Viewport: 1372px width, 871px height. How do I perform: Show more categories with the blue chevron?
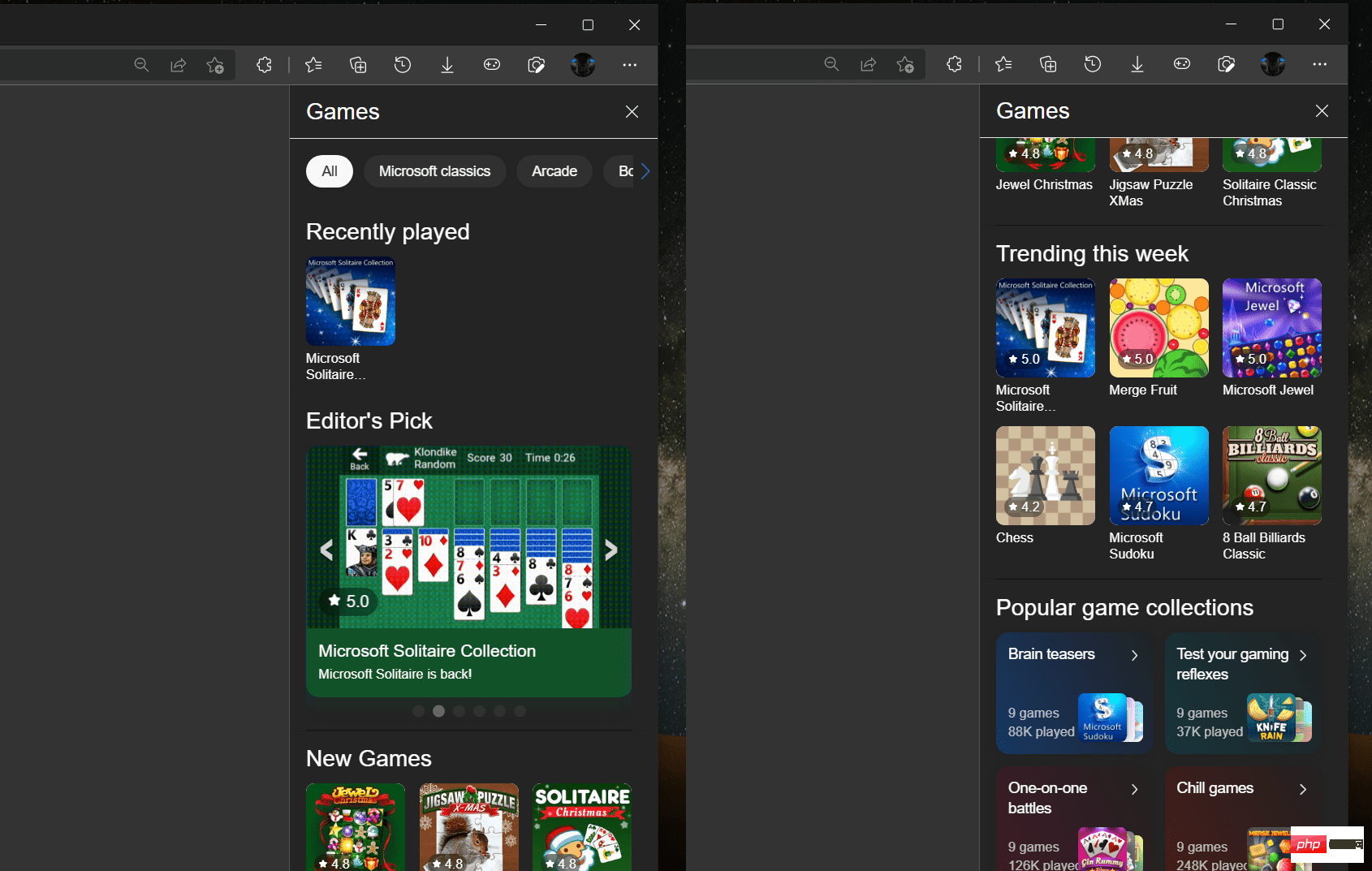point(645,171)
